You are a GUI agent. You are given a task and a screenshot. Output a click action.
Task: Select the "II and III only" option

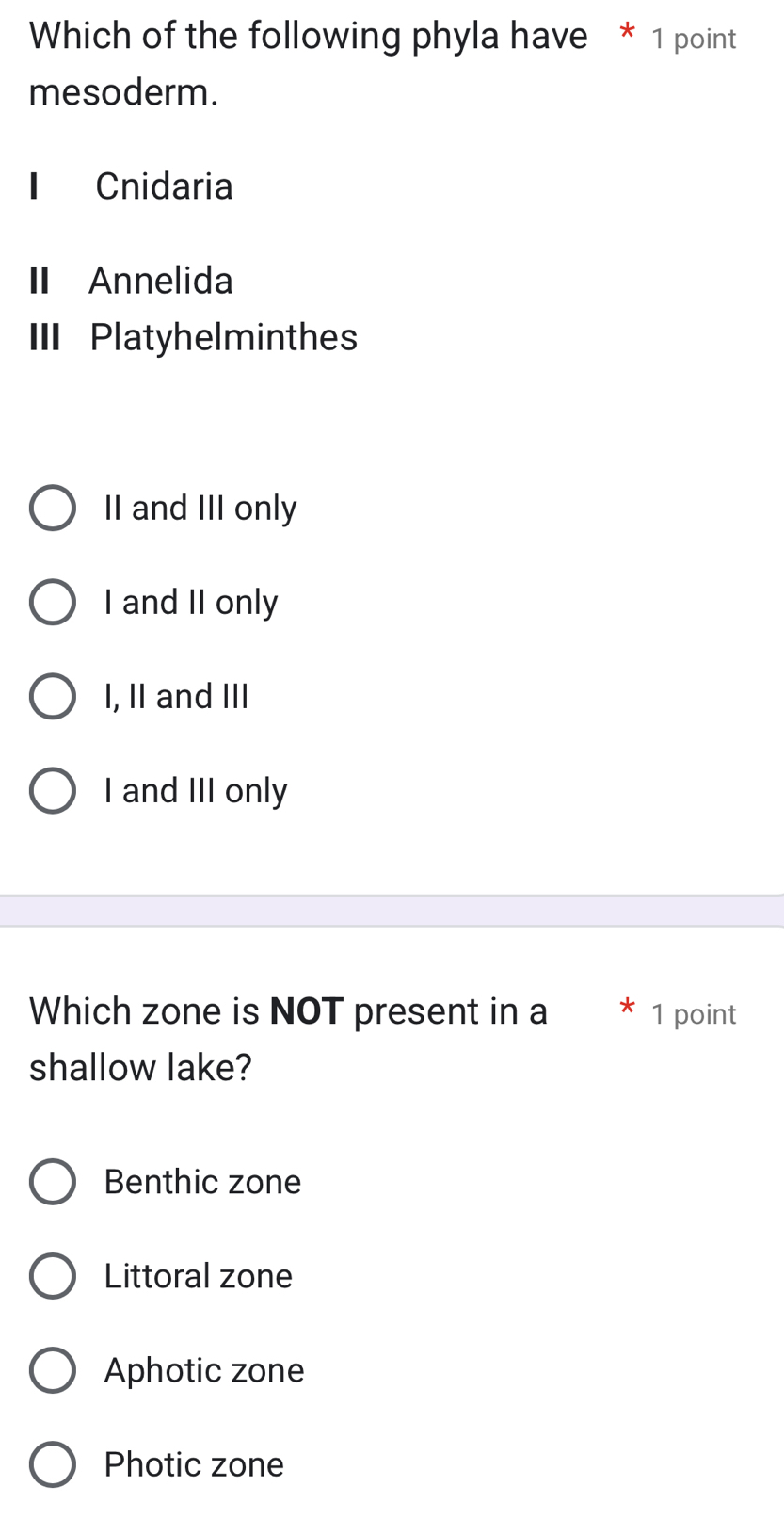(53, 508)
